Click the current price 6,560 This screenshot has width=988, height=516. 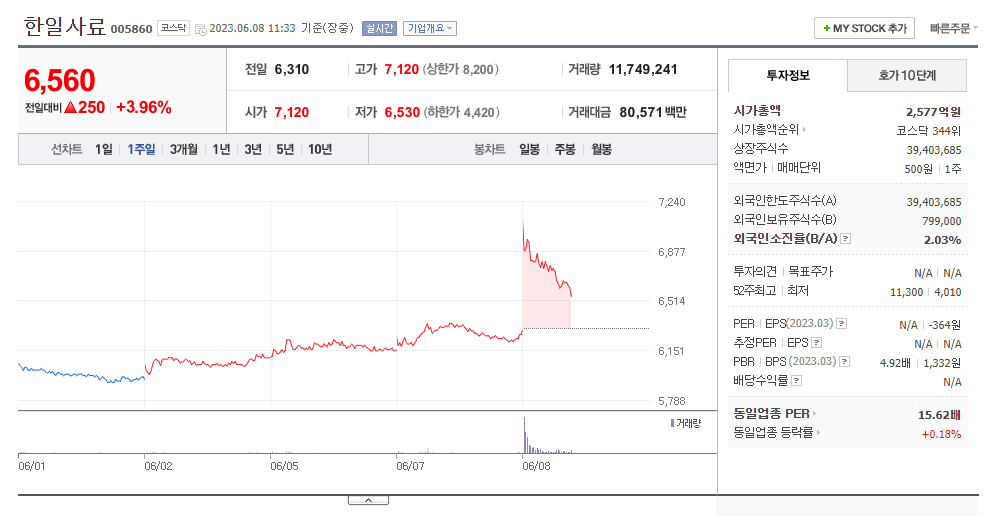point(60,80)
